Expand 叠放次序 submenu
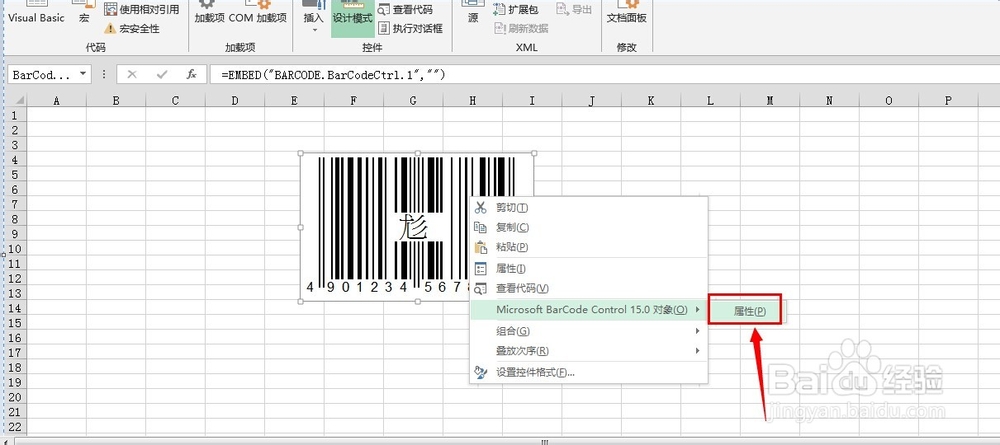Image resolution: width=1000 pixels, height=445 pixels. 589,351
